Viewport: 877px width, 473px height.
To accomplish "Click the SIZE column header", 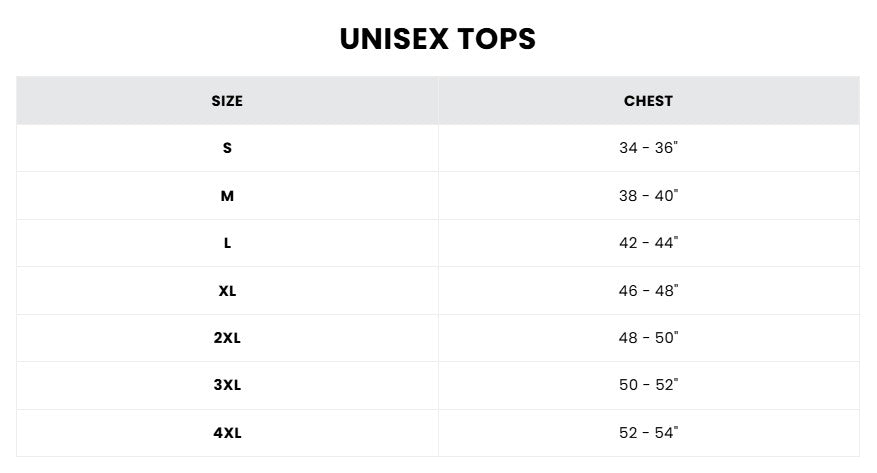I will pyautogui.click(x=227, y=101).
